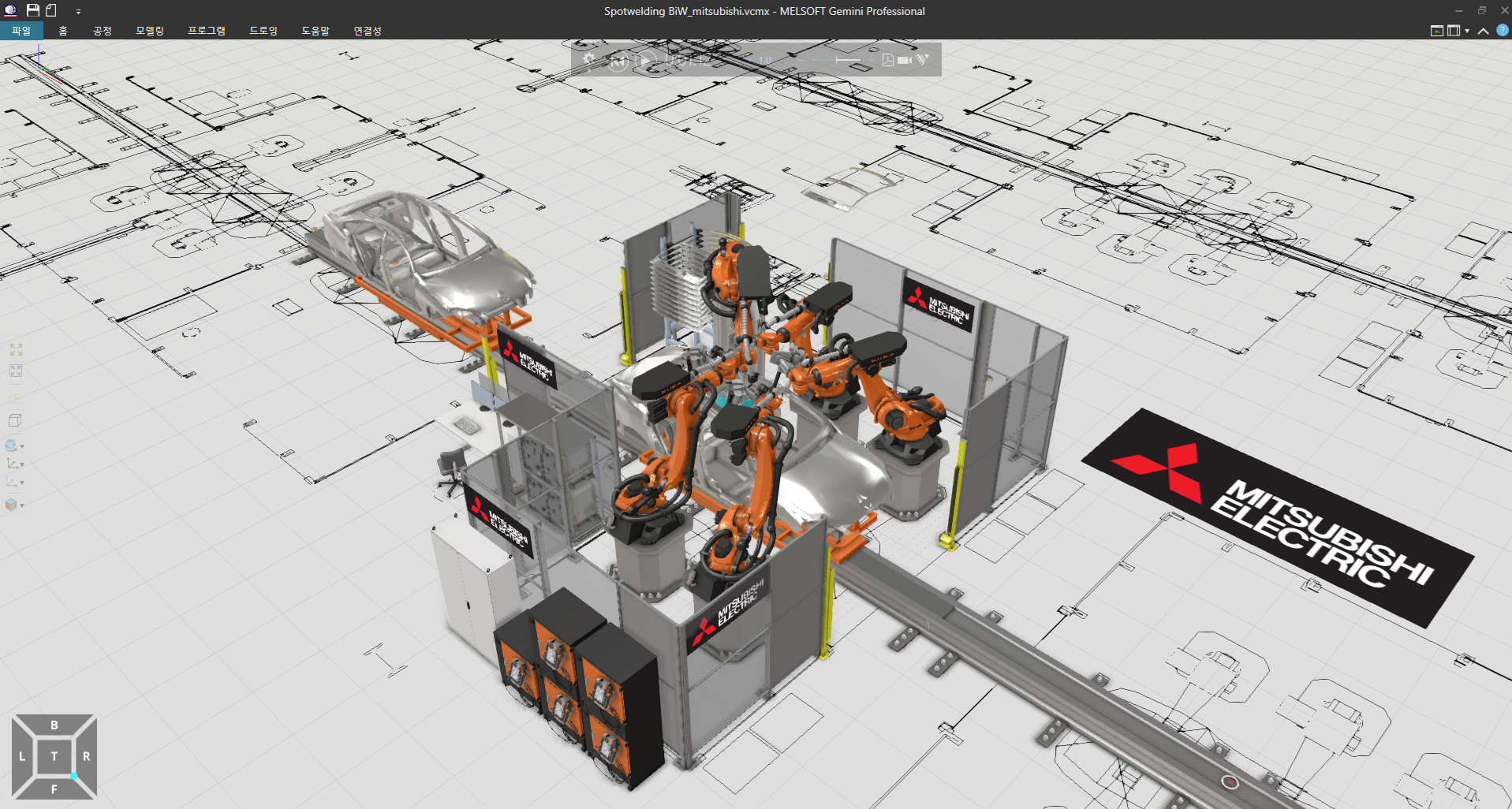Expand the window layout dropdown arrow

tap(1467, 31)
